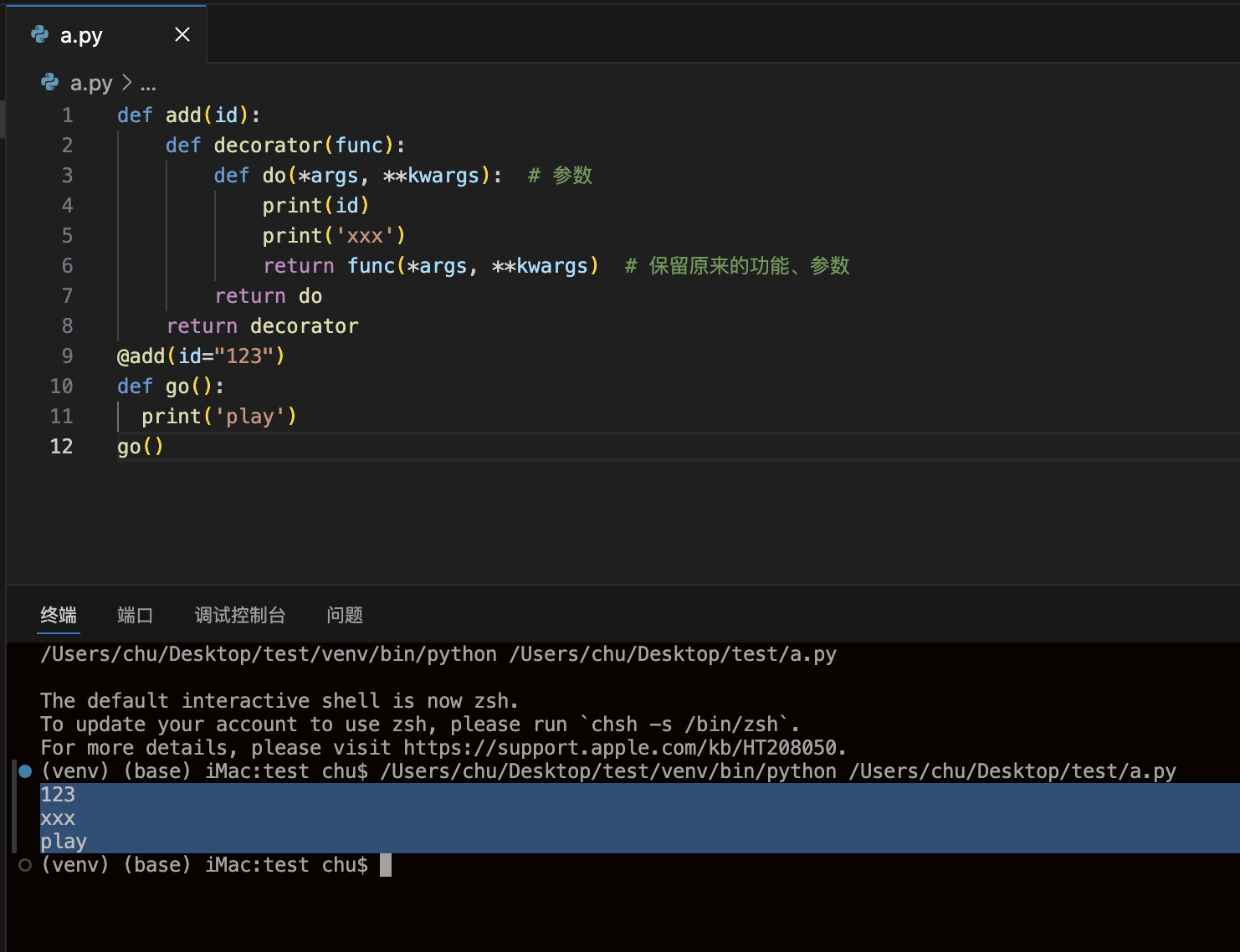Switch to the 调试控制台 panel tab
The width and height of the screenshot is (1240, 952).
(239, 615)
